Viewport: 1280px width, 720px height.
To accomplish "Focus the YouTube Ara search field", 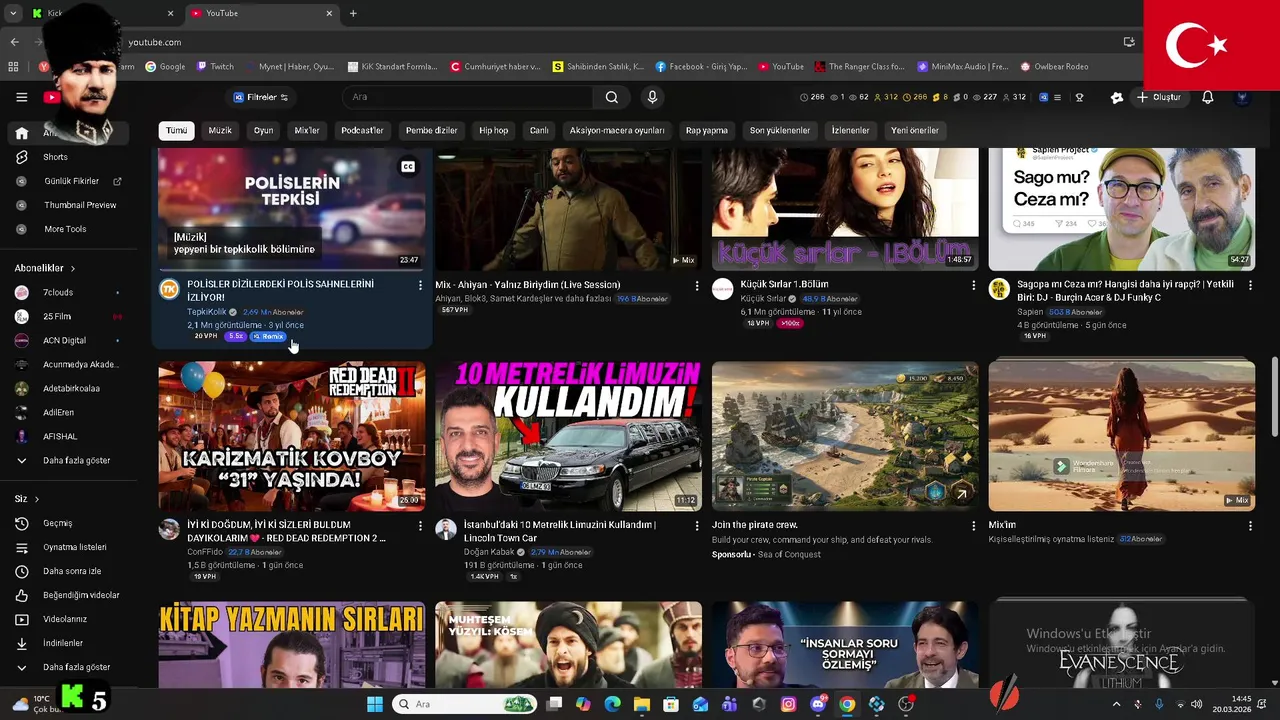I will point(467,97).
